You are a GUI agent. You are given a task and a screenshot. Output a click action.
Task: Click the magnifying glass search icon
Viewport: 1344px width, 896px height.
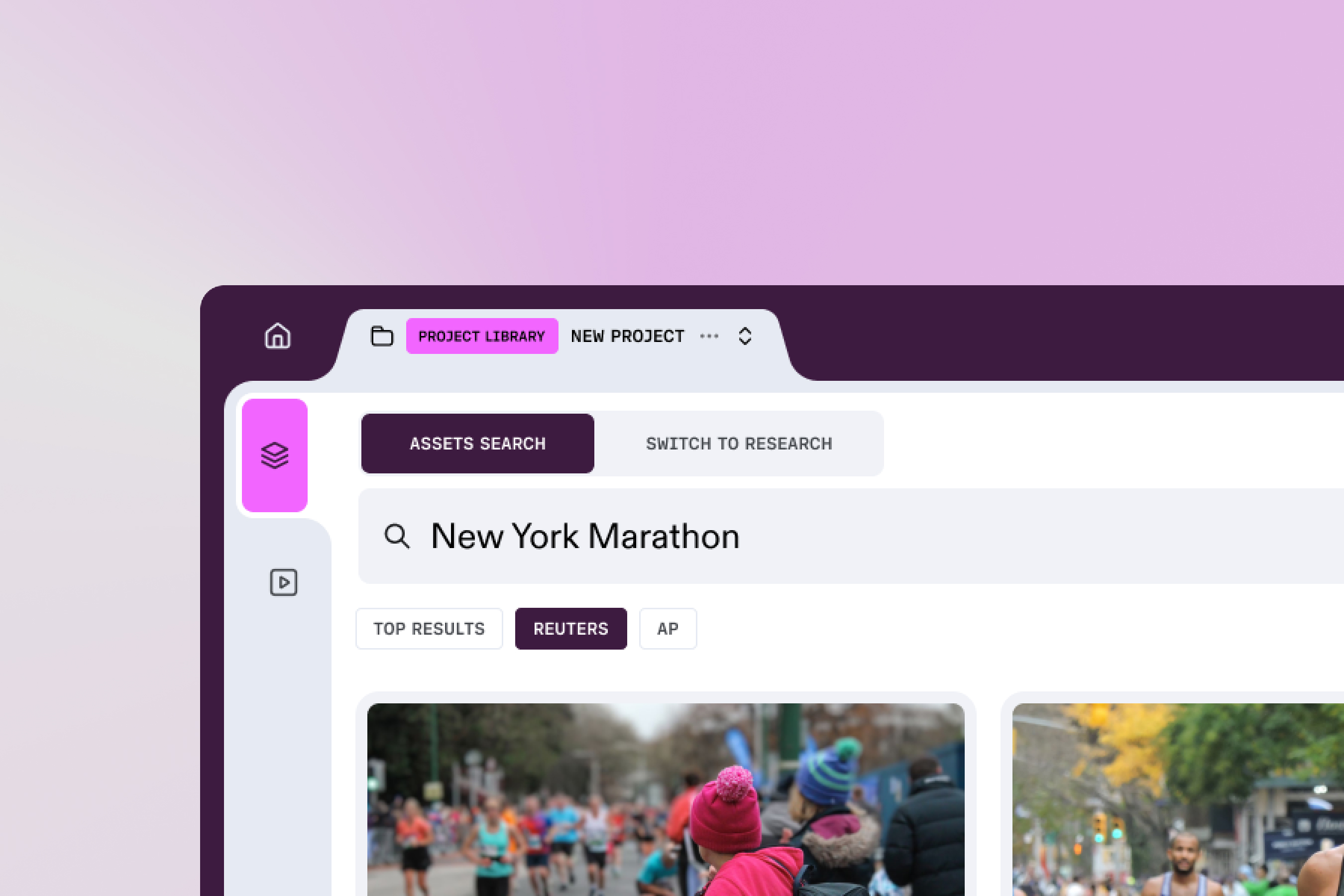(397, 537)
